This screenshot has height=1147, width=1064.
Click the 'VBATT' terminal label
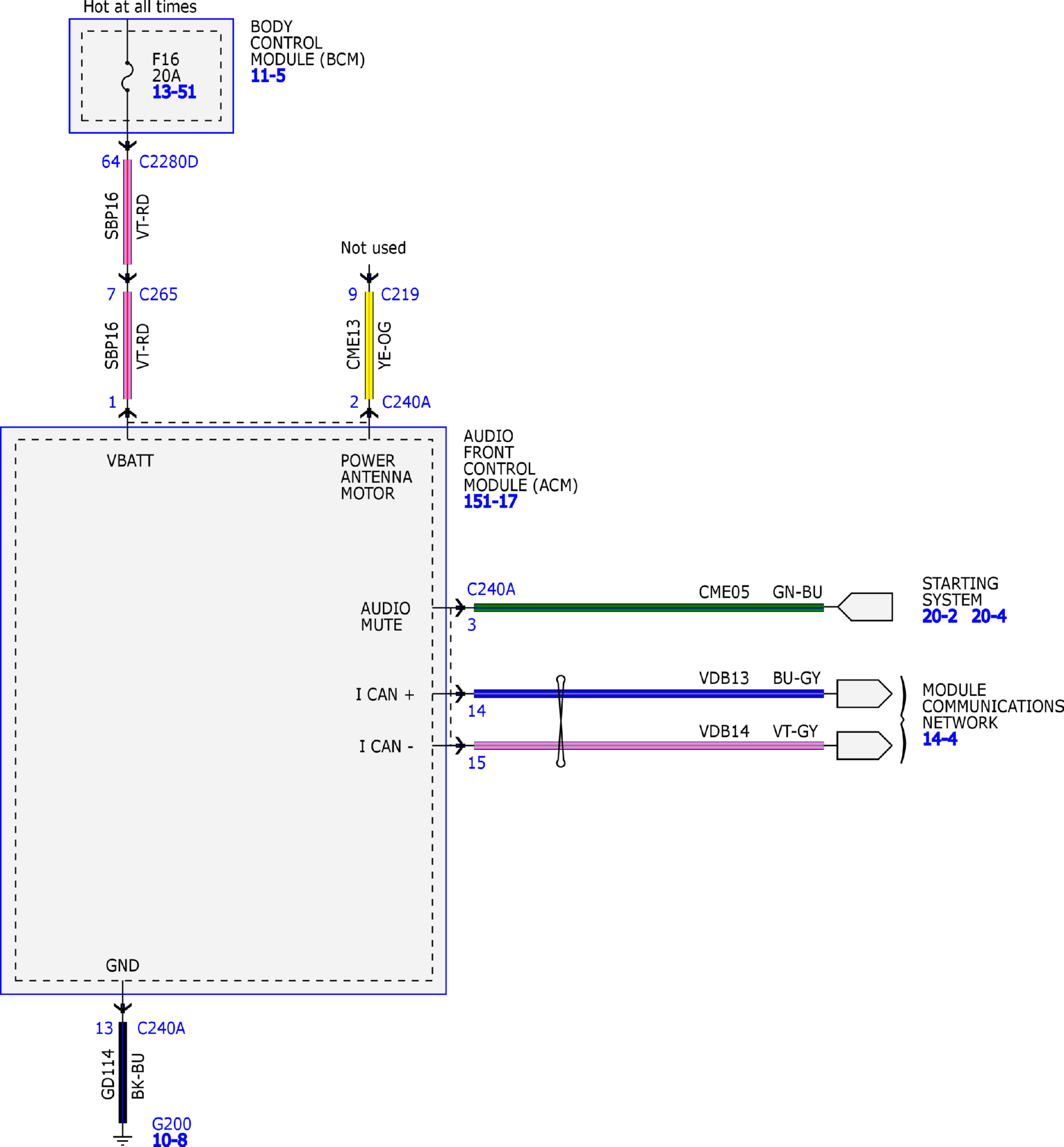130,461
